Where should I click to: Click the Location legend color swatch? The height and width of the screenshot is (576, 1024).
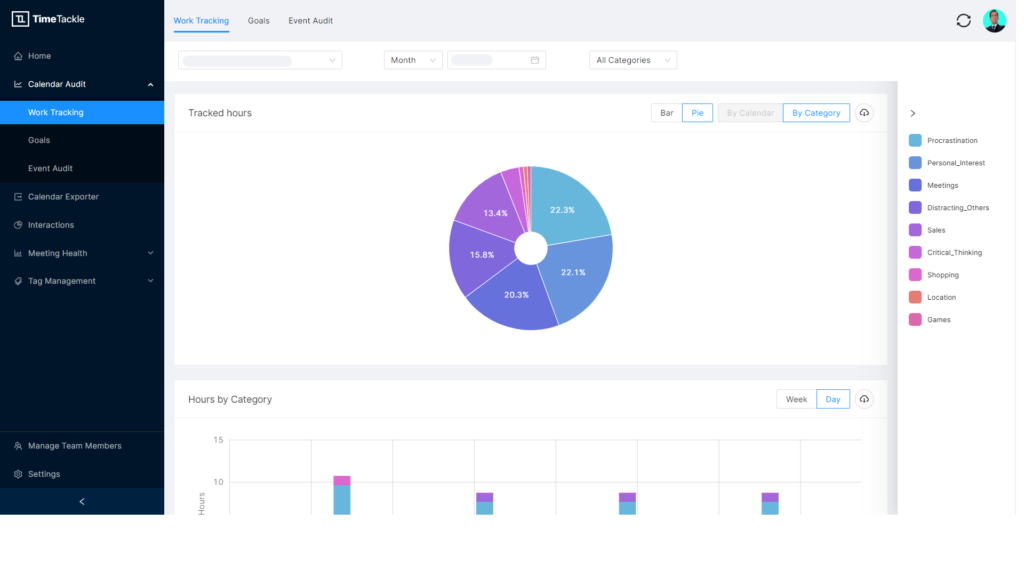[915, 297]
